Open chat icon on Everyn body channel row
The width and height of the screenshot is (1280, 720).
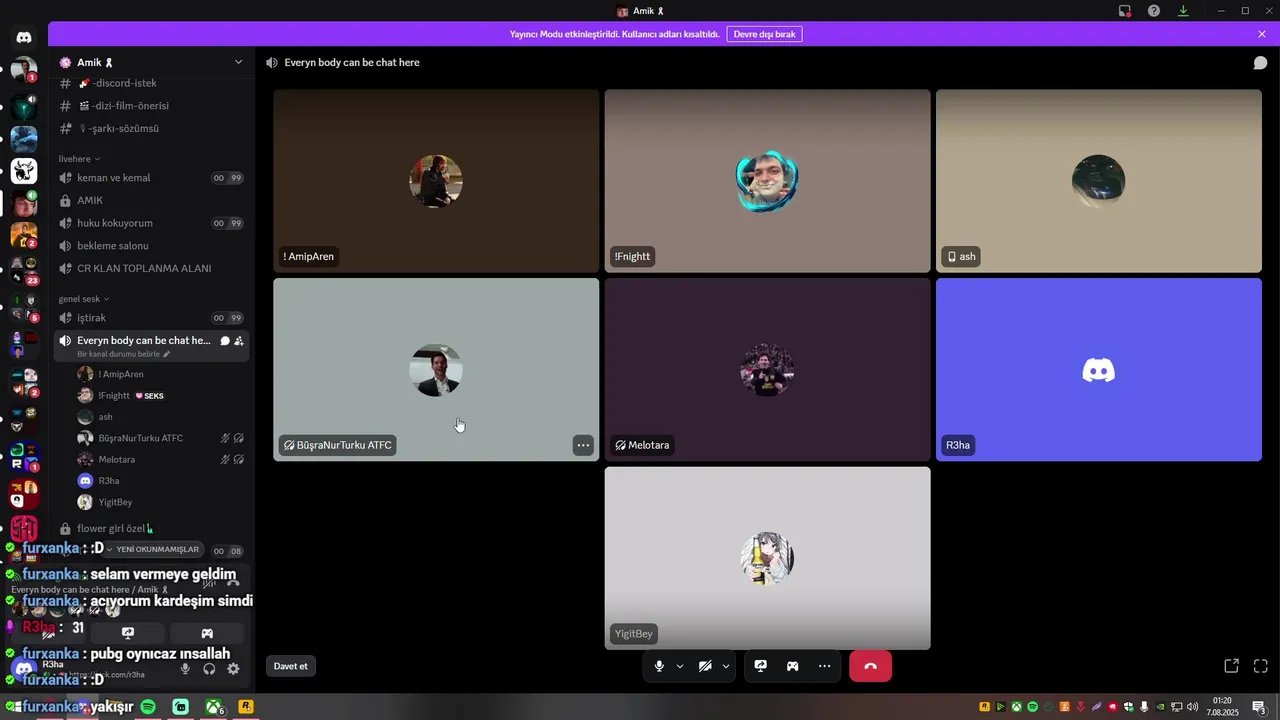pos(225,341)
